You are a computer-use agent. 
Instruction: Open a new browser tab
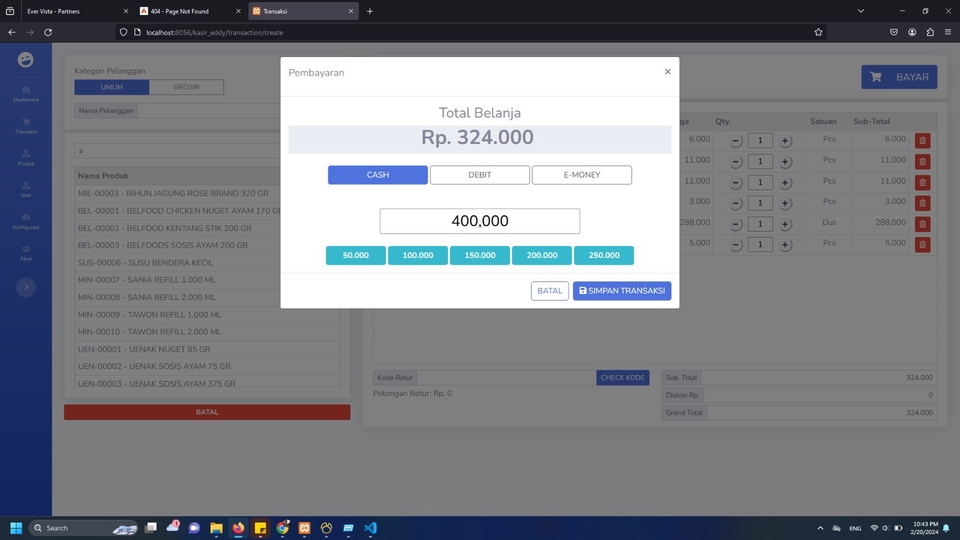click(x=370, y=11)
